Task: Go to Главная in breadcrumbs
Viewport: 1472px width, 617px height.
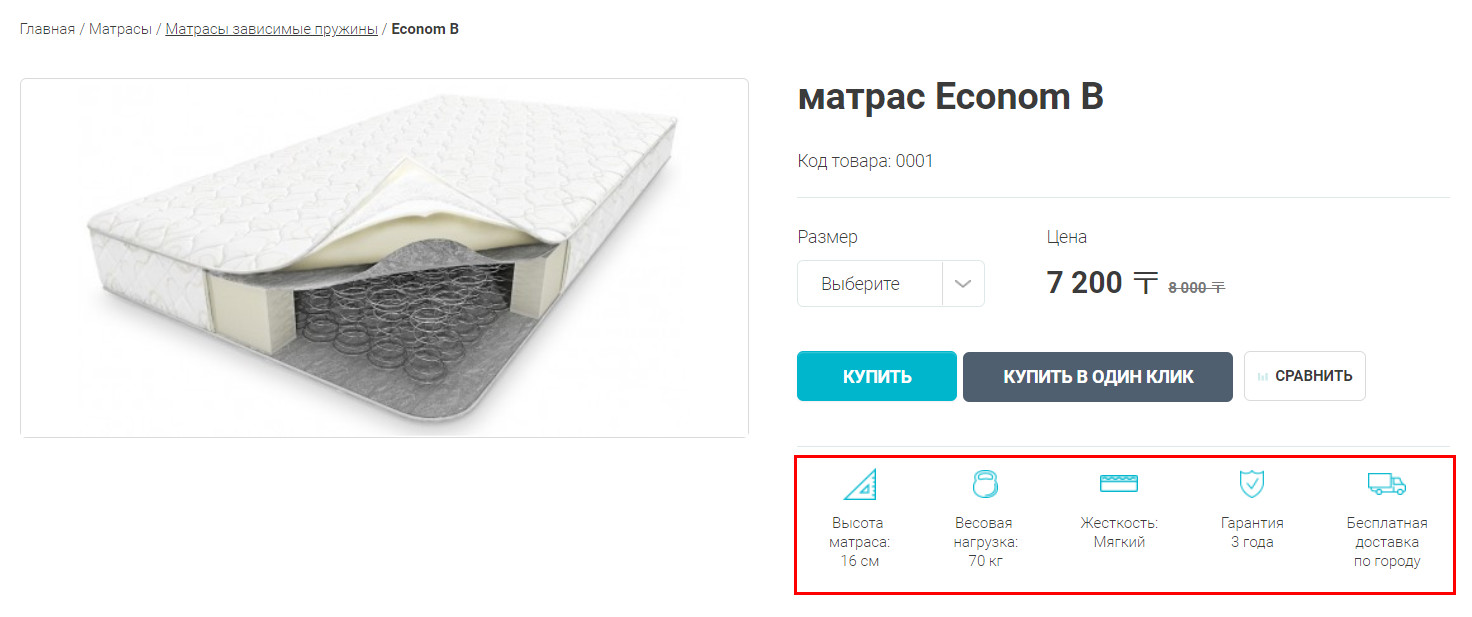Action: pyautogui.click(x=47, y=29)
